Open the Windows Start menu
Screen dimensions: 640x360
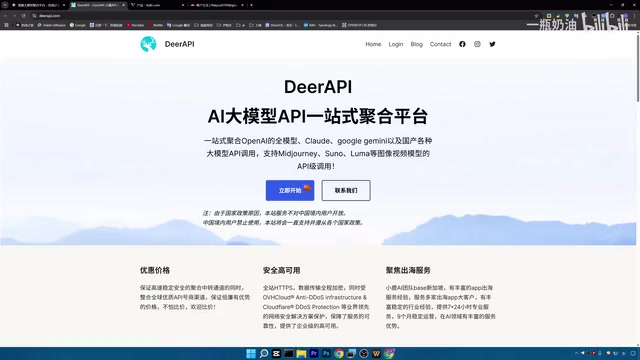pyautogui.click(x=251, y=353)
